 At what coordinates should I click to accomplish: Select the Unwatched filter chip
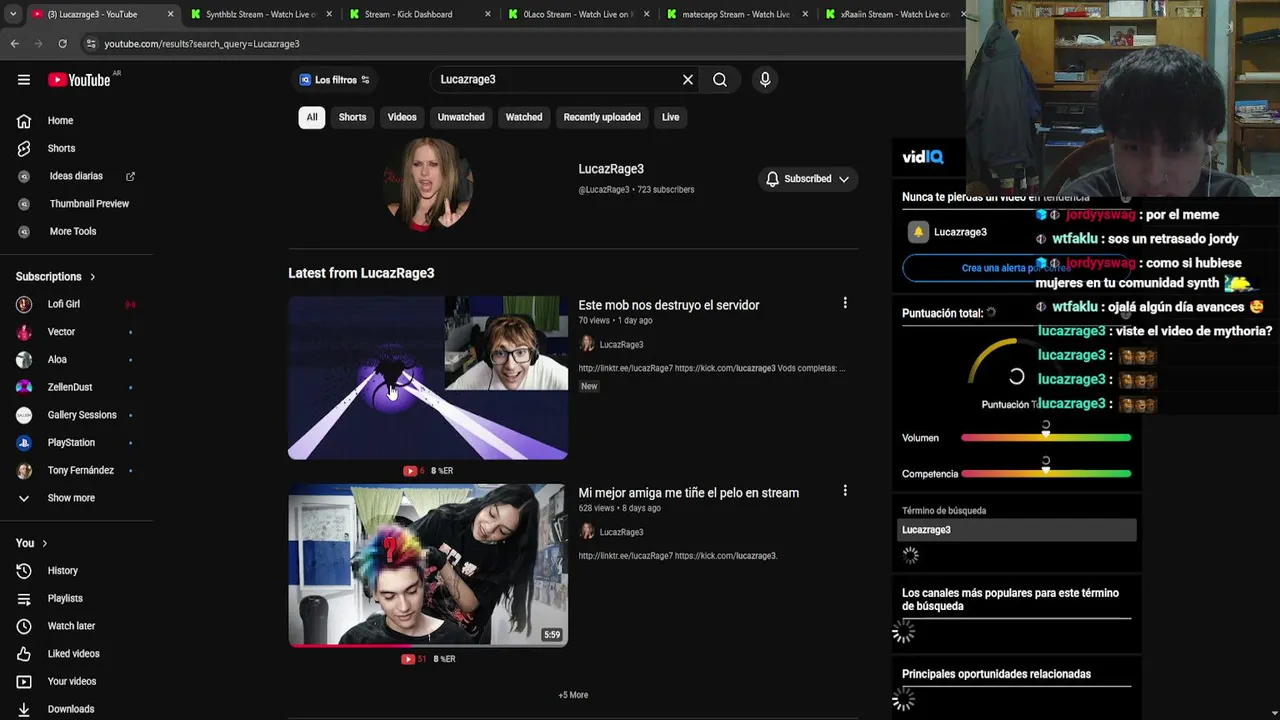(x=461, y=117)
